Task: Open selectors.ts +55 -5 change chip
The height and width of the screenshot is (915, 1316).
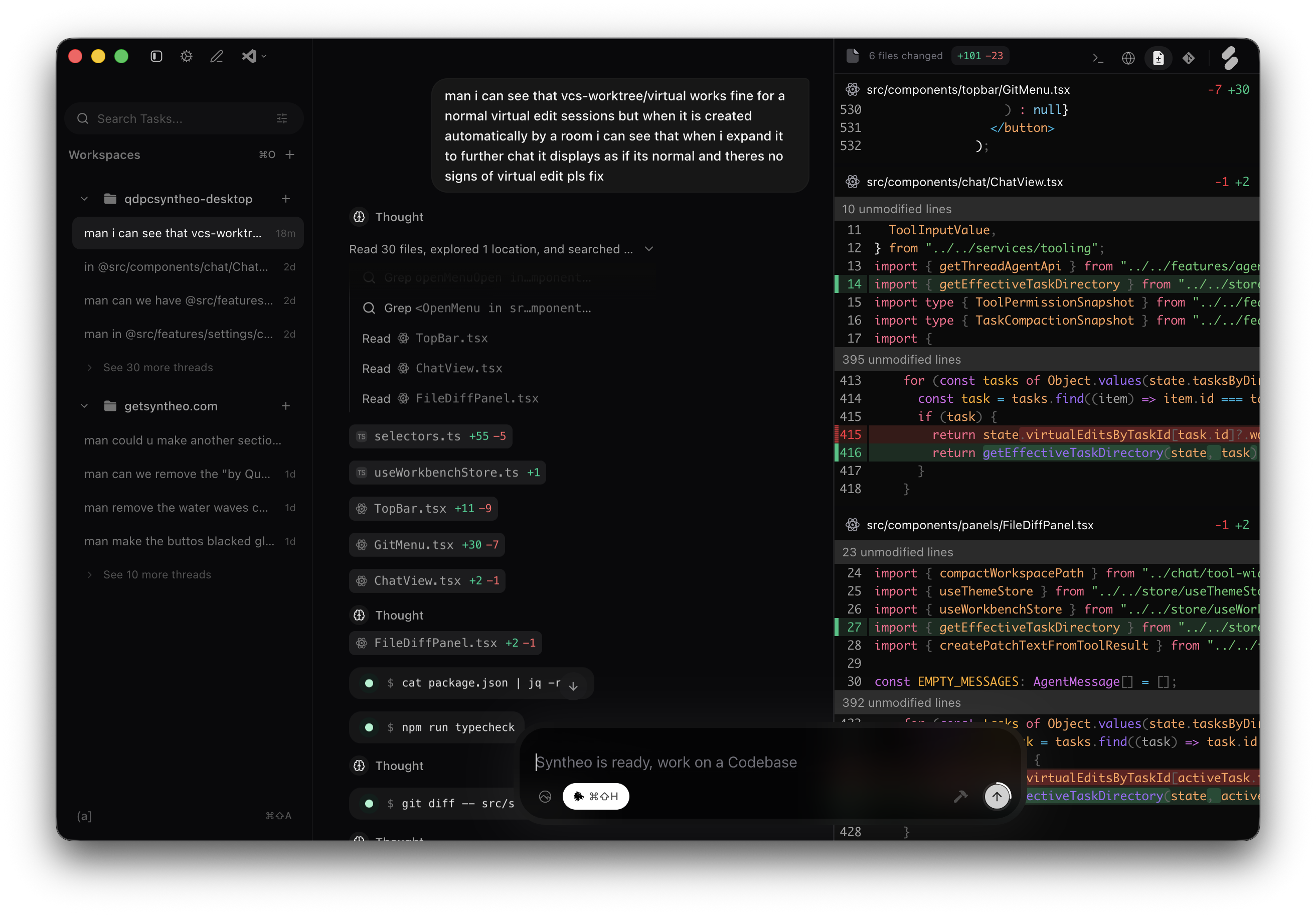Action: point(430,436)
